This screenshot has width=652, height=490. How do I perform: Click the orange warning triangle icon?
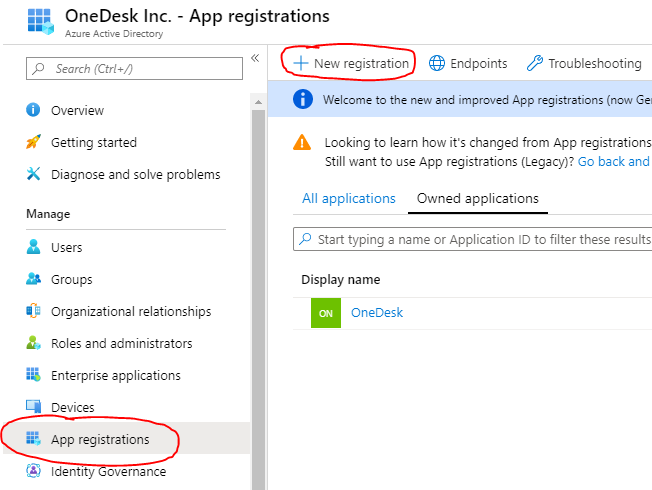(x=302, y=142)
